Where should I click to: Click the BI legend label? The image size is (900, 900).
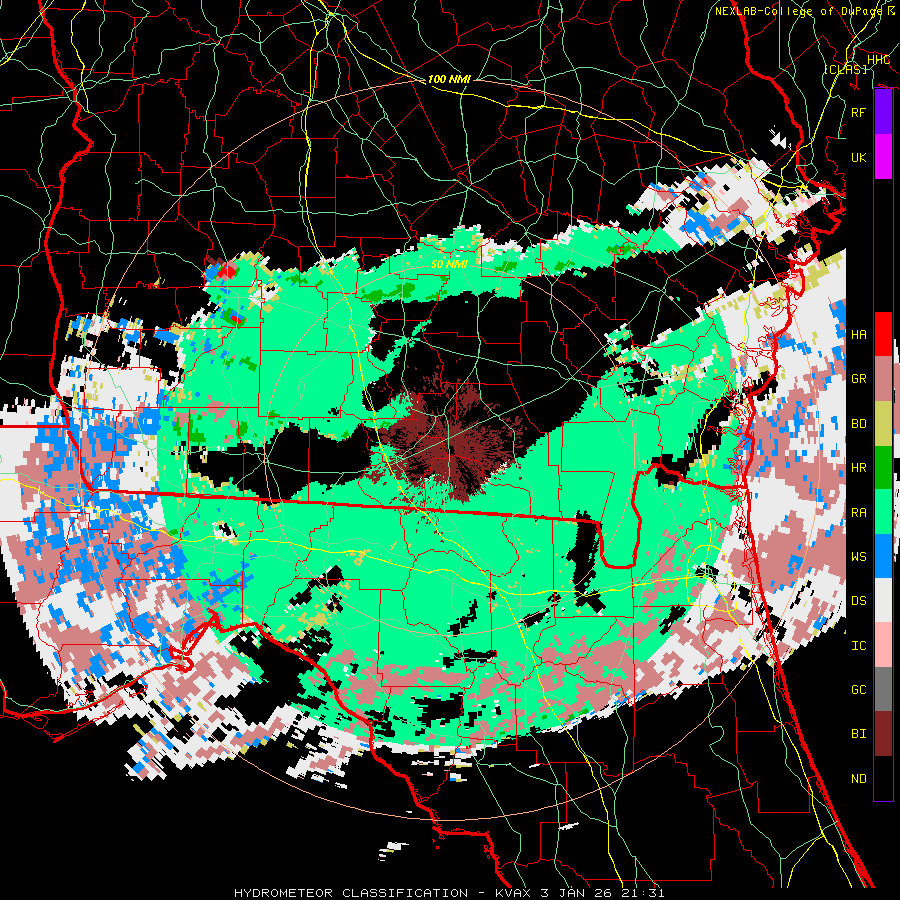[x=859, y=734]
